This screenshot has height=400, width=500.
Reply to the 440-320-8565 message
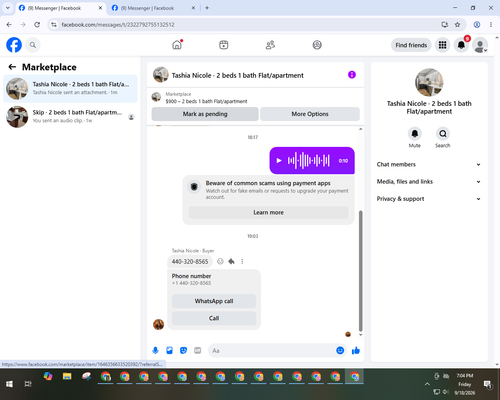point(231,261)
